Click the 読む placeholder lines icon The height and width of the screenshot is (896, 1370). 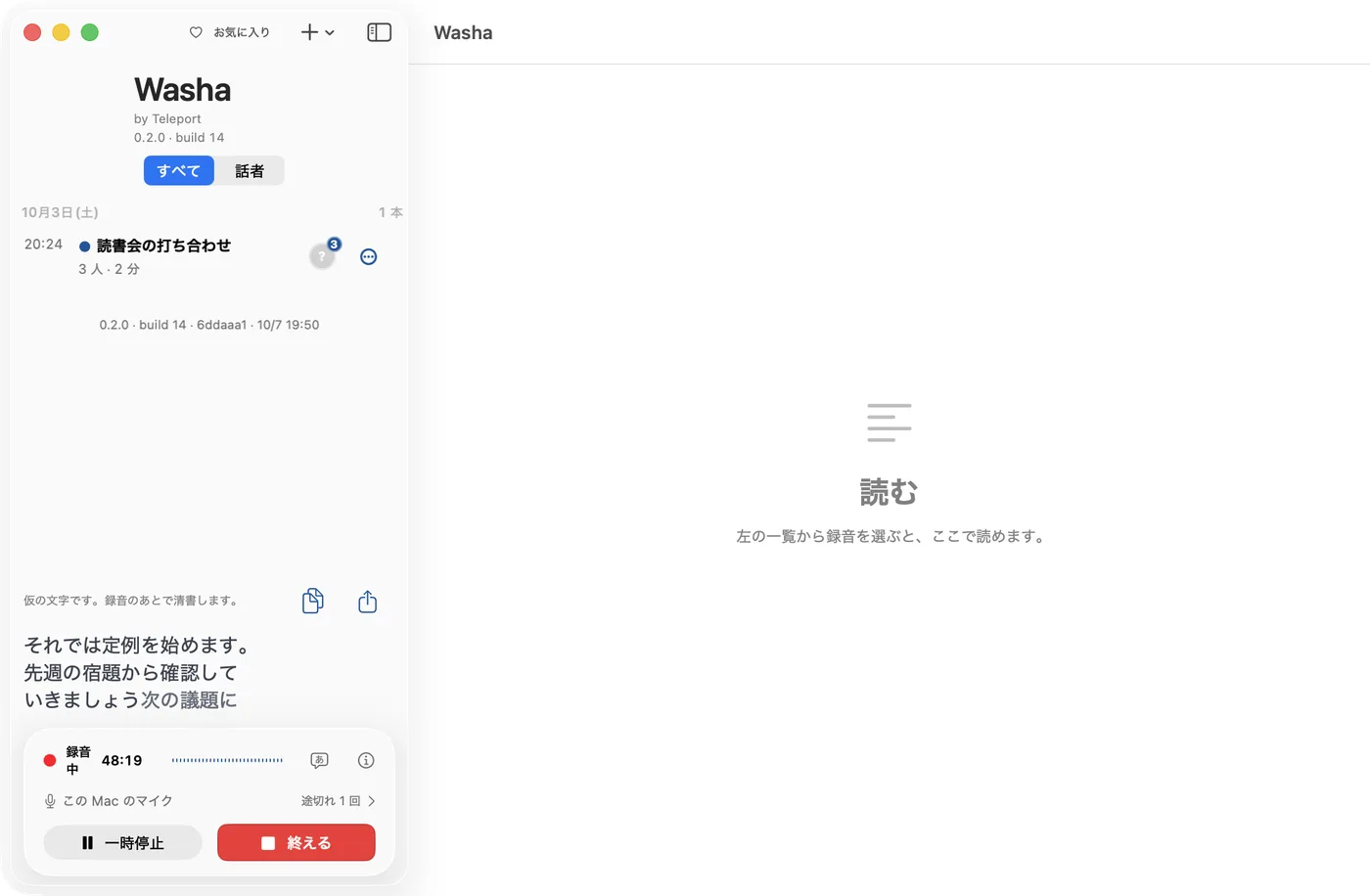(x=889, y=423)
